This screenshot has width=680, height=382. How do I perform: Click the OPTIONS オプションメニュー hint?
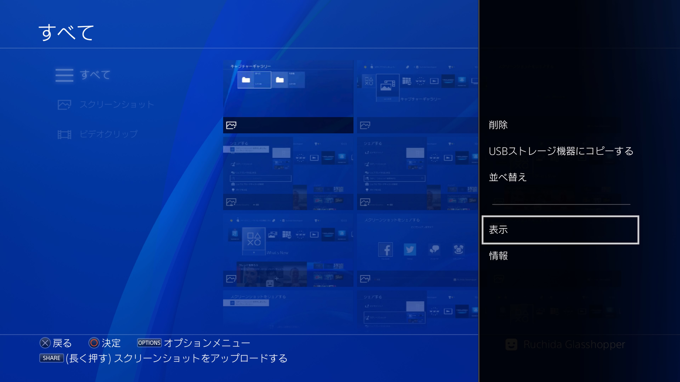(193, 343)
